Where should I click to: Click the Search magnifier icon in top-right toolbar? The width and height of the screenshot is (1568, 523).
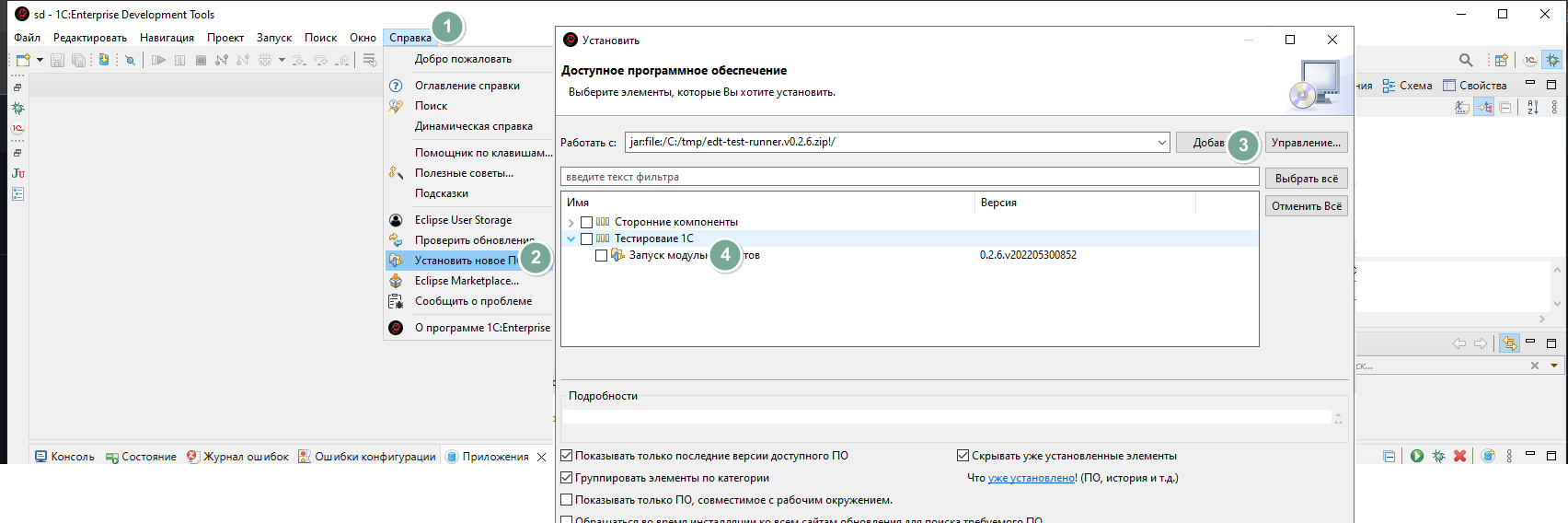click(x=1466, y=60)
